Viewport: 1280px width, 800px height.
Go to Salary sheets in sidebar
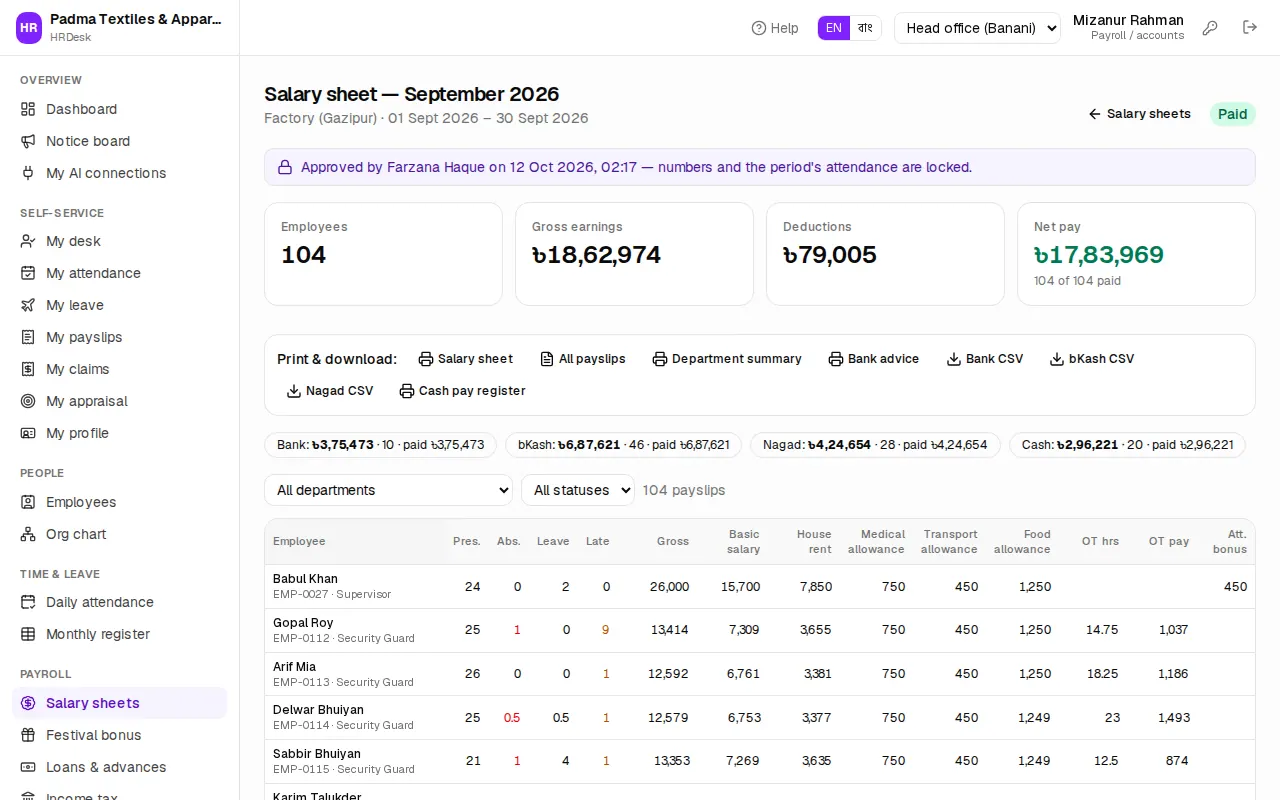(x=119, y=703)
